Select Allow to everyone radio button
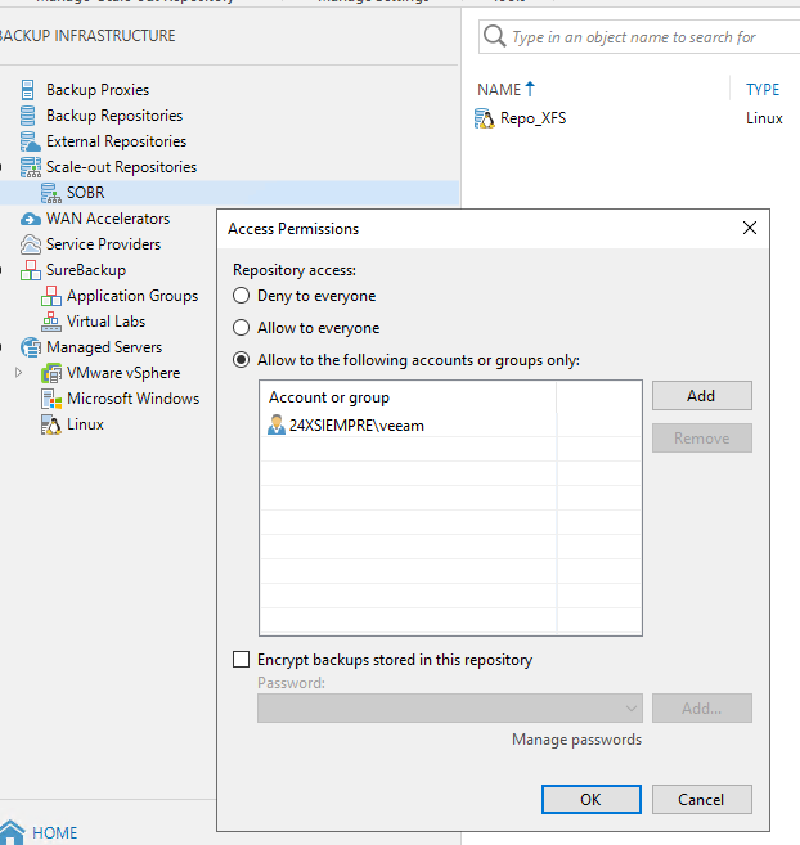 pos(241,327)
